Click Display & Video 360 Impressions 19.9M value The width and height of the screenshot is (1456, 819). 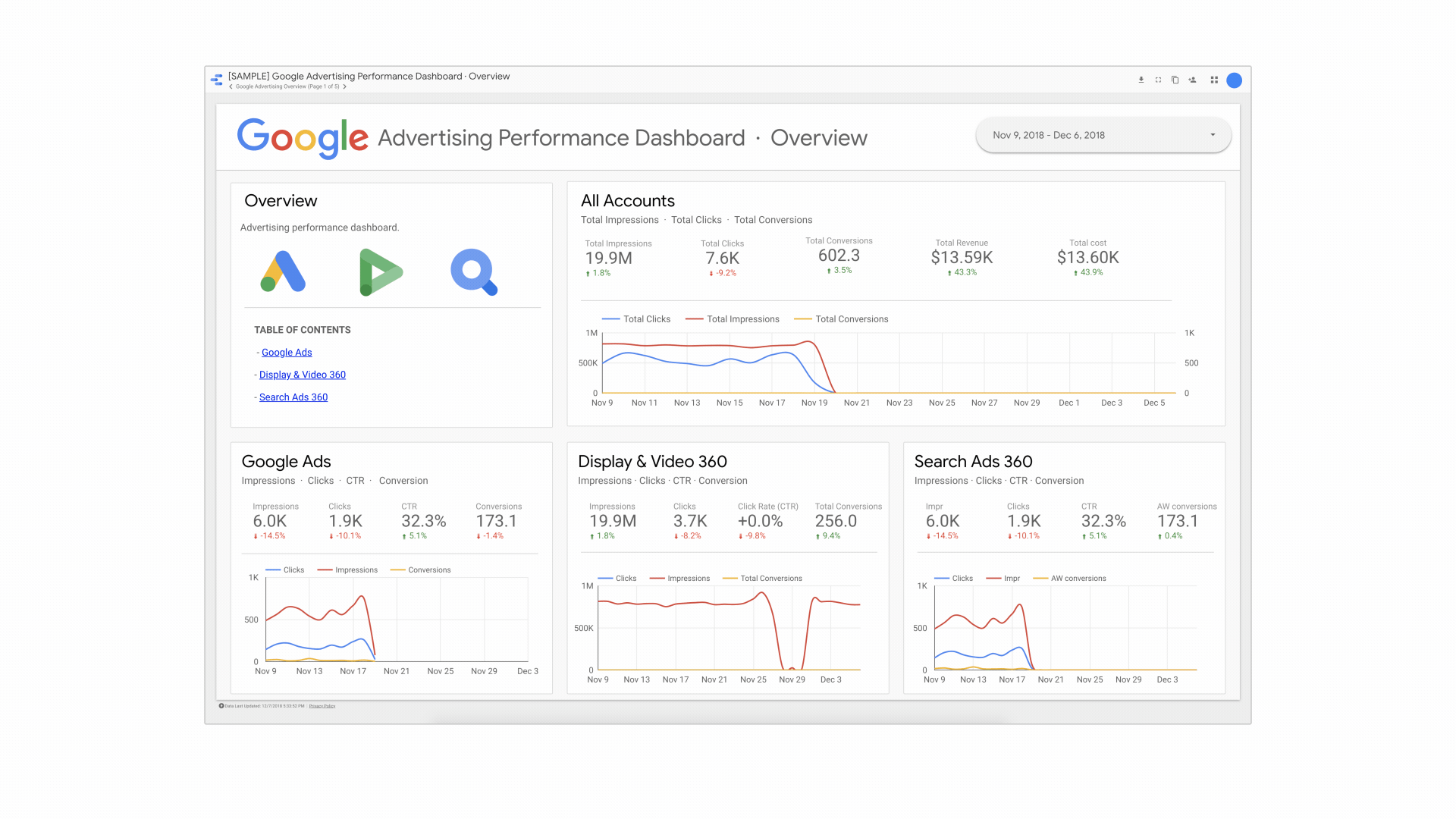[x=613, y=522]
